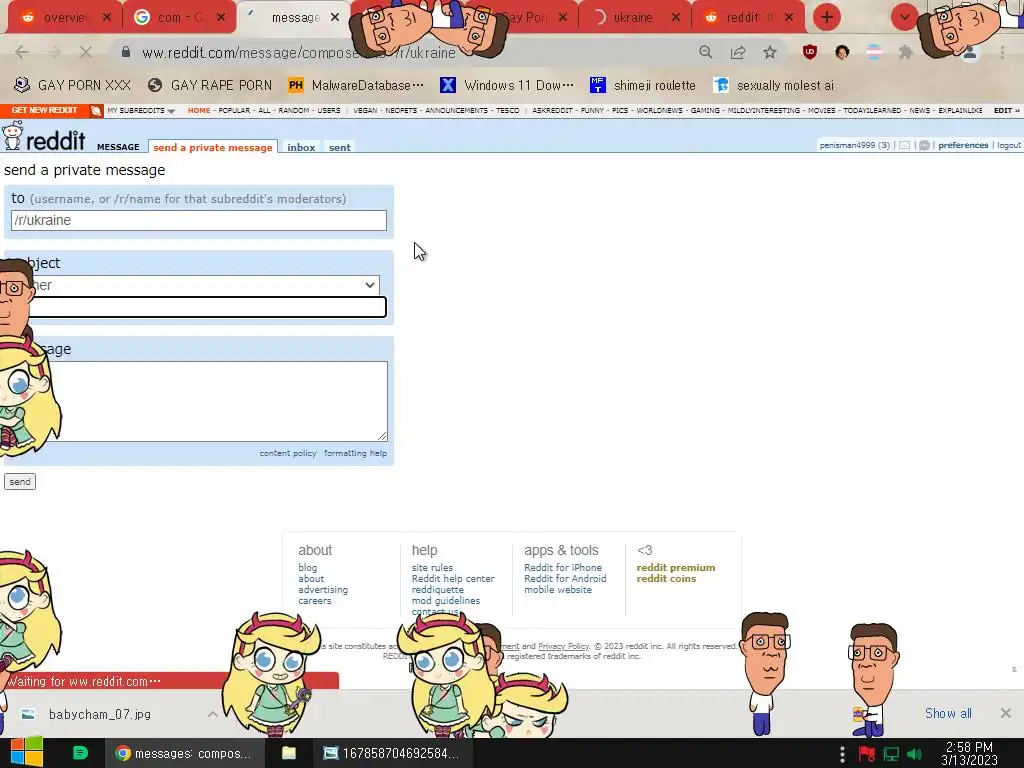Click into the message text area
Image resolution: width=1024 pixels, height=768 pixels.
pyautogui.click(x=199, y=401)
